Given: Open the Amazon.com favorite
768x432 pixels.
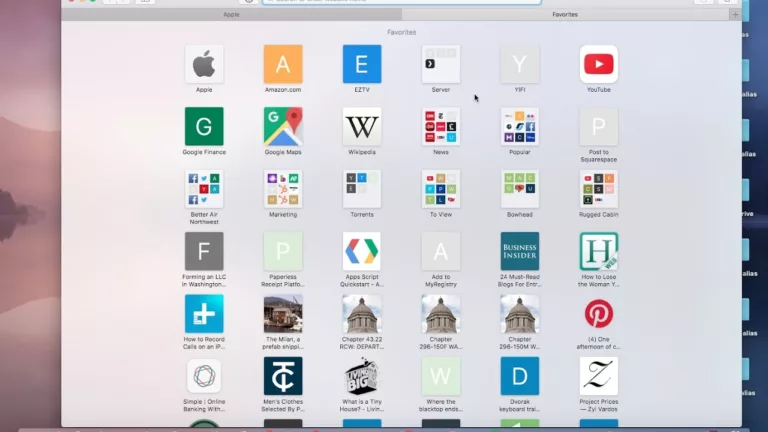Looking at the screenshot, I should 283,64.
